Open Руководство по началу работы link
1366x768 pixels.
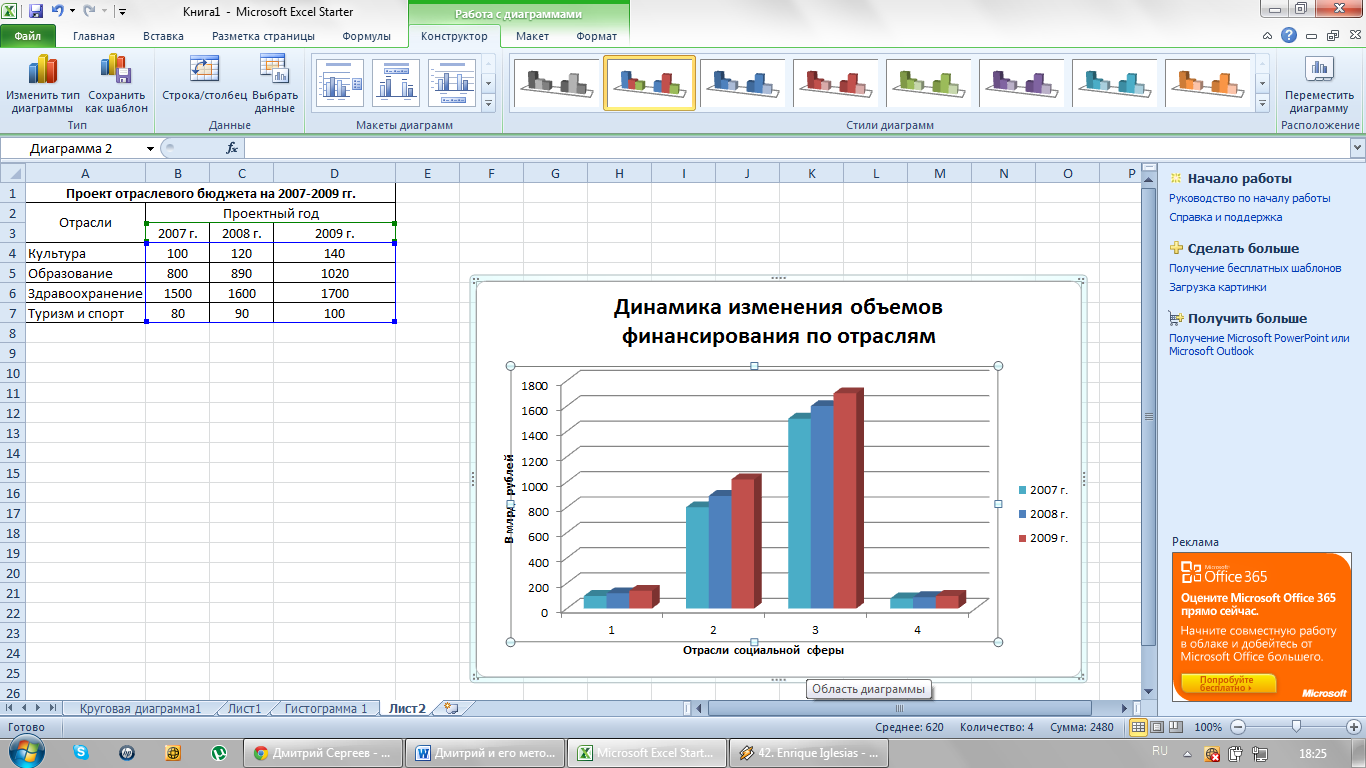click(x=1249, y=198)
